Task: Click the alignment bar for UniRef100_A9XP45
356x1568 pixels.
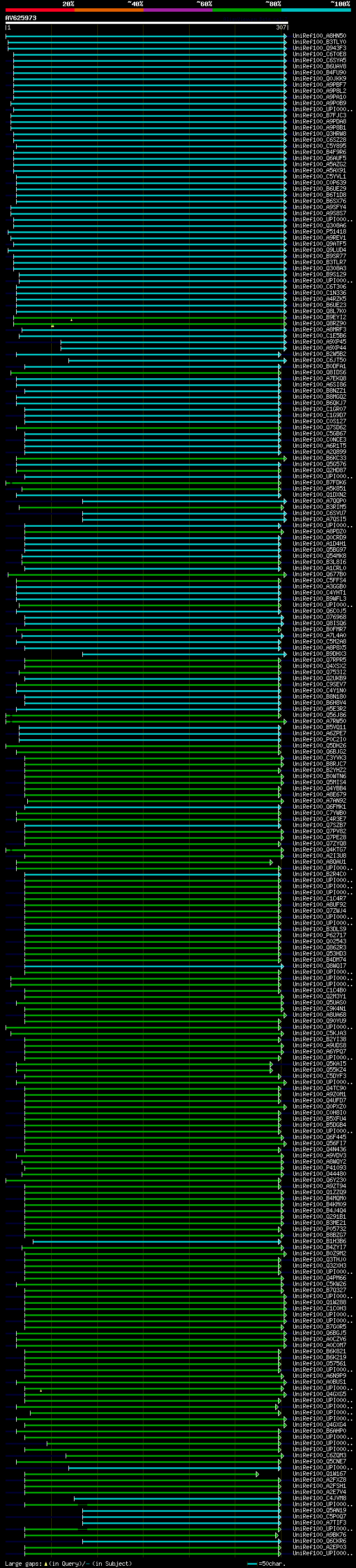Action: pos(170,342)
